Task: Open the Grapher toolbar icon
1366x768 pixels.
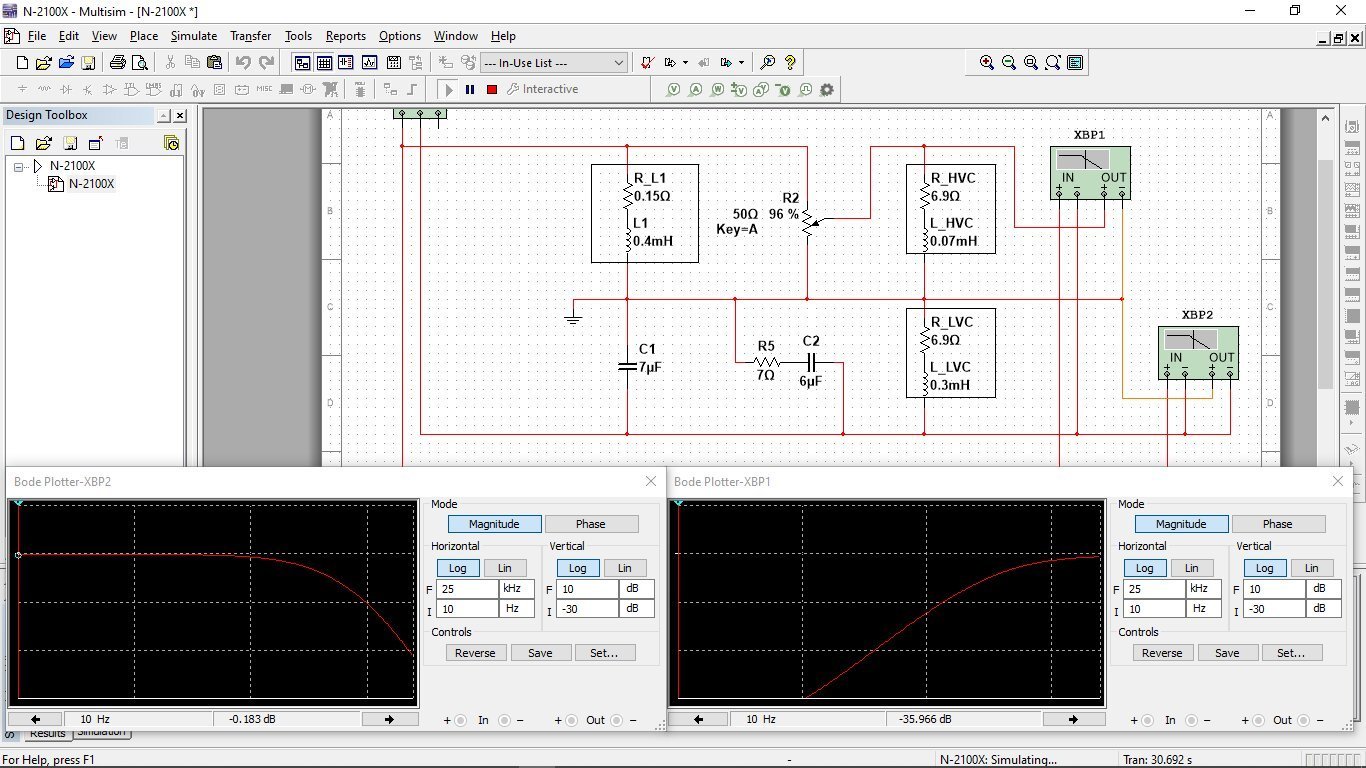Action: [x=369, y=63]
